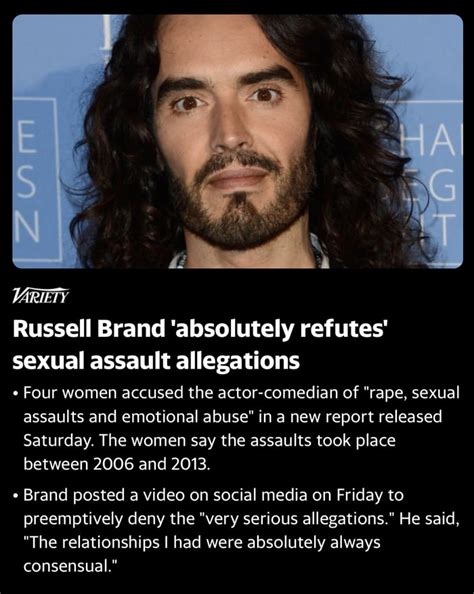Click the 'between 2006 and 2013.' text
The image size is (474, 594).
[117, 464]
